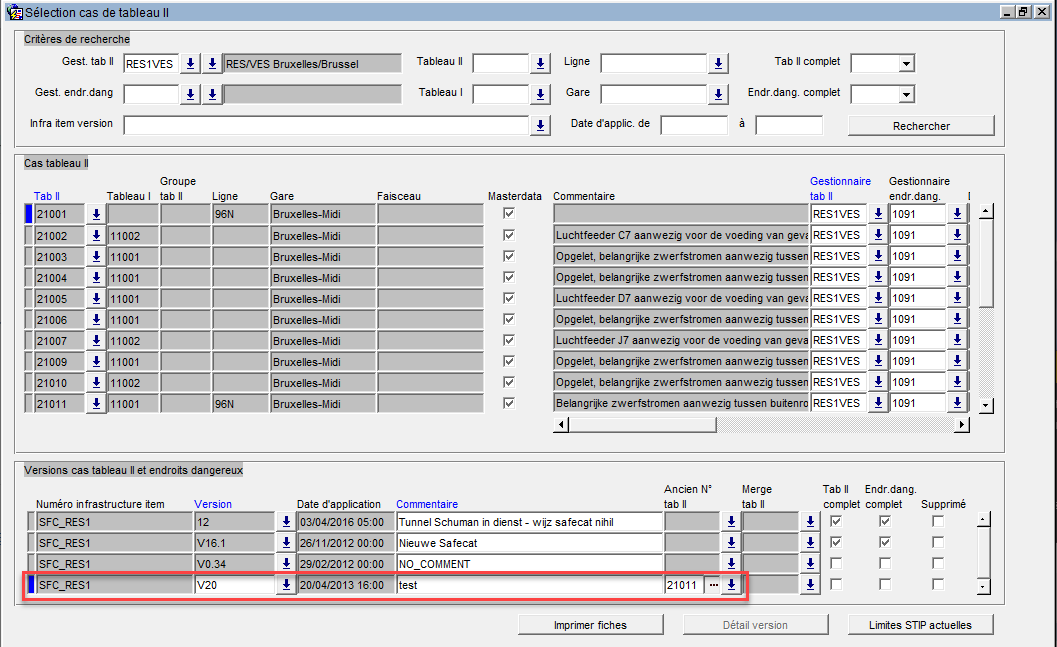The height and width of the screenshot is (647, 1057).
Task: Open Gestionnaire endr.dang. lookup in row 21006
Action: tap(957, 319)
